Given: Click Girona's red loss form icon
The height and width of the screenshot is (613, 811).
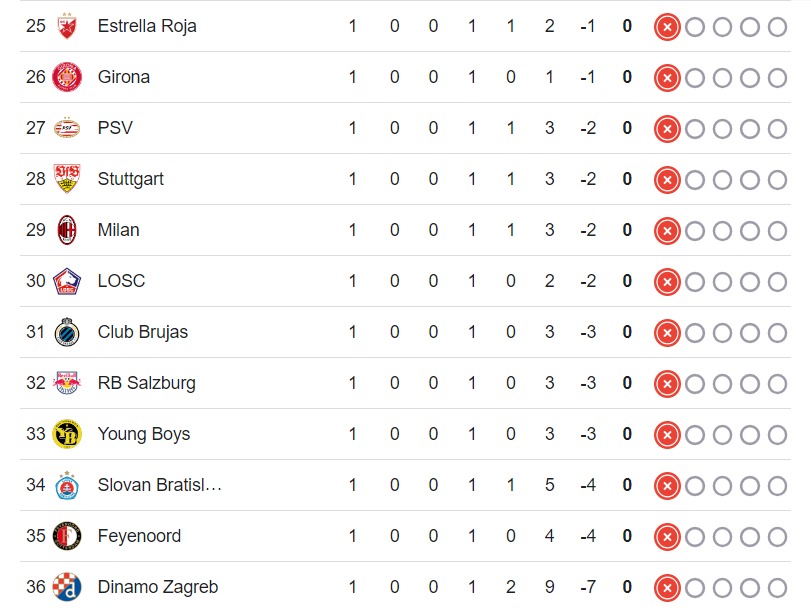Looking at the screenshot, I should pyautogui.click(x=667, y=77).
